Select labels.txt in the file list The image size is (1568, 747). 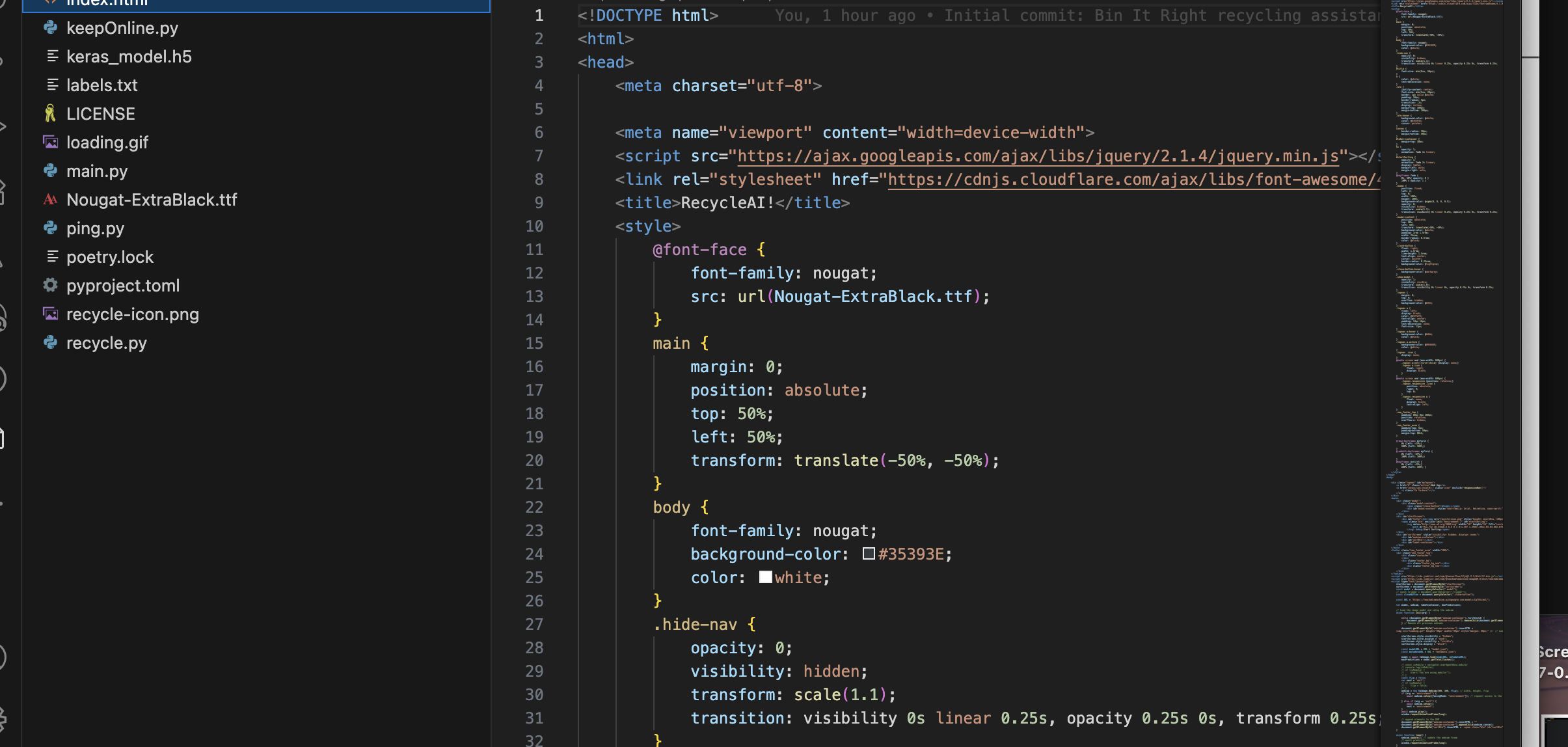102,85
